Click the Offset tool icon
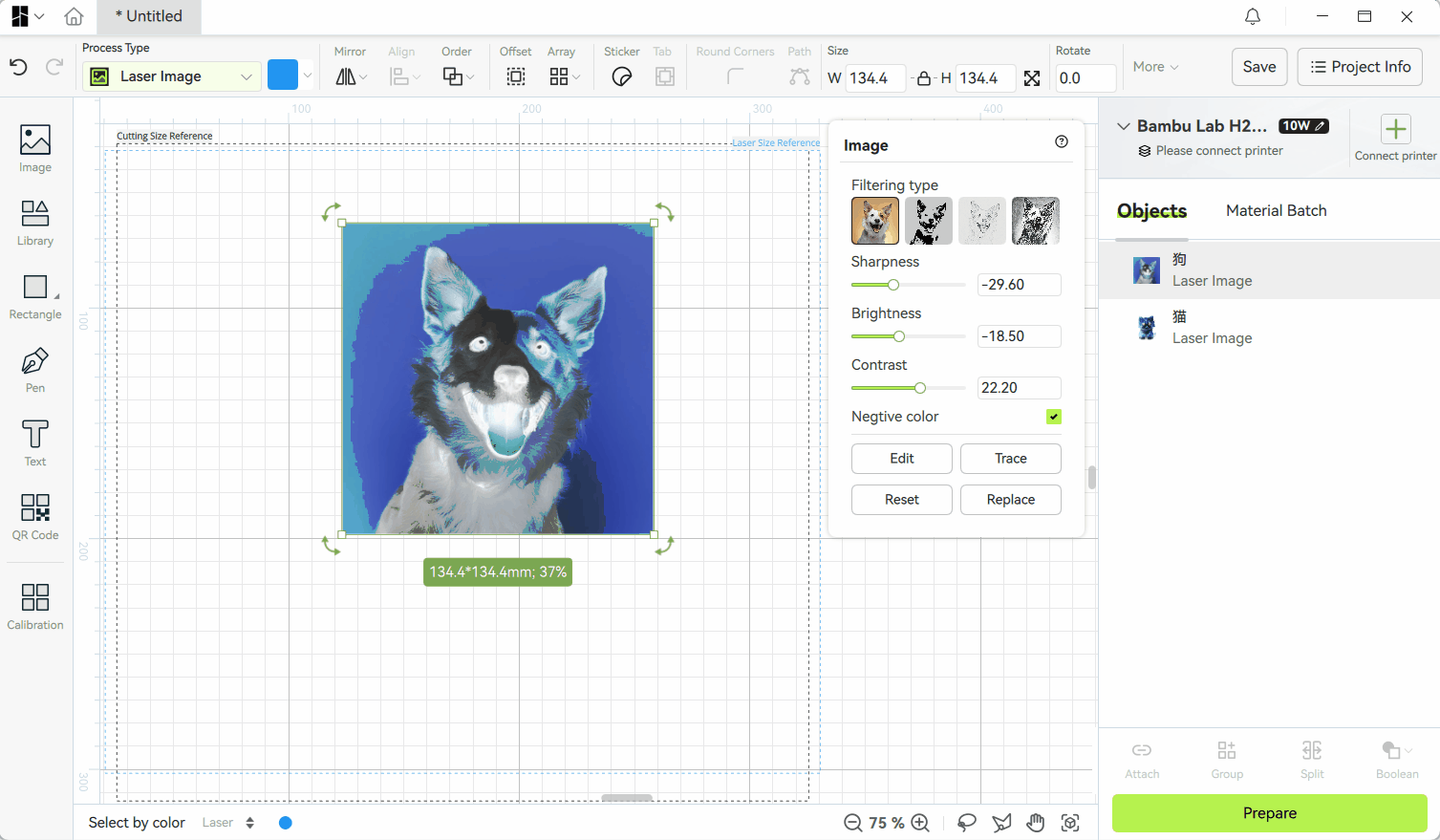1440x840 pixels. click(516, 77)
